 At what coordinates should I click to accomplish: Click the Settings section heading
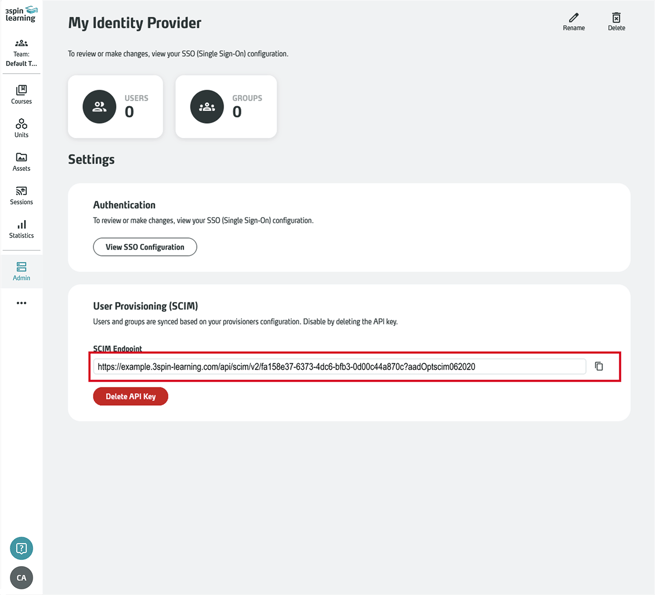coord(91,160)
